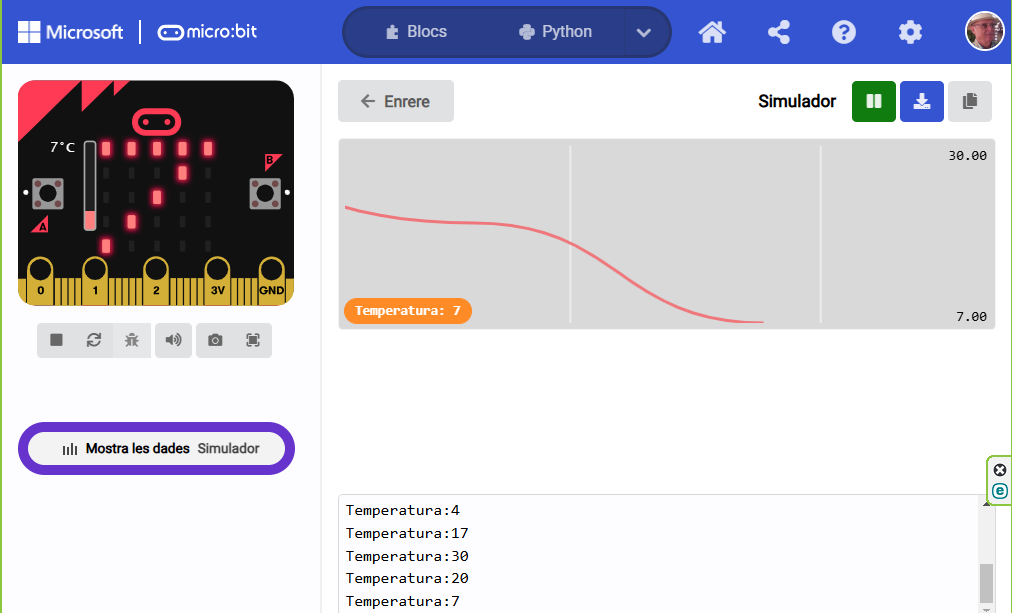Launch simulator in full screen
Screen dimensions: 1012x613
coord(253,340)
